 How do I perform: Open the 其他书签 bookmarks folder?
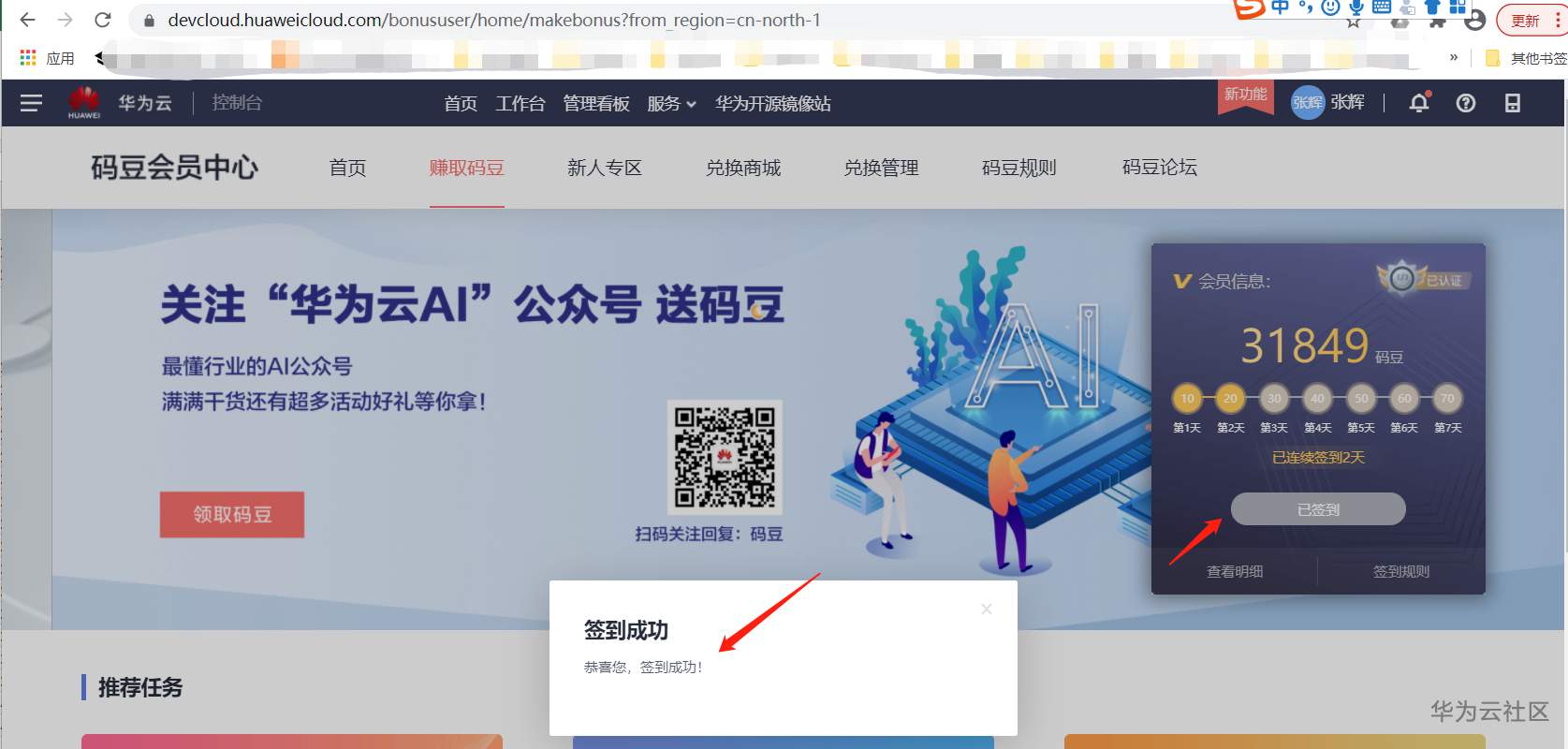click(x=1526, y=58)
